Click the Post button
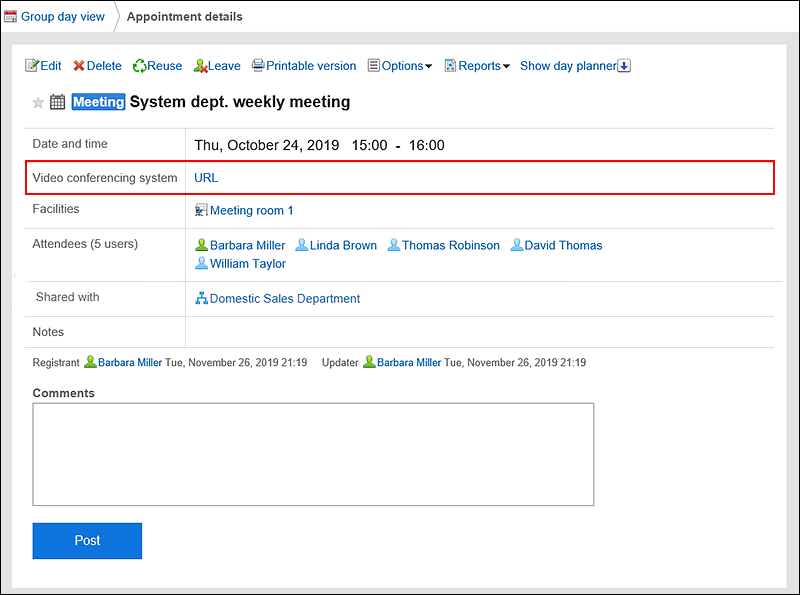Screen dimensions: 800x595 [x=87, y=540]
